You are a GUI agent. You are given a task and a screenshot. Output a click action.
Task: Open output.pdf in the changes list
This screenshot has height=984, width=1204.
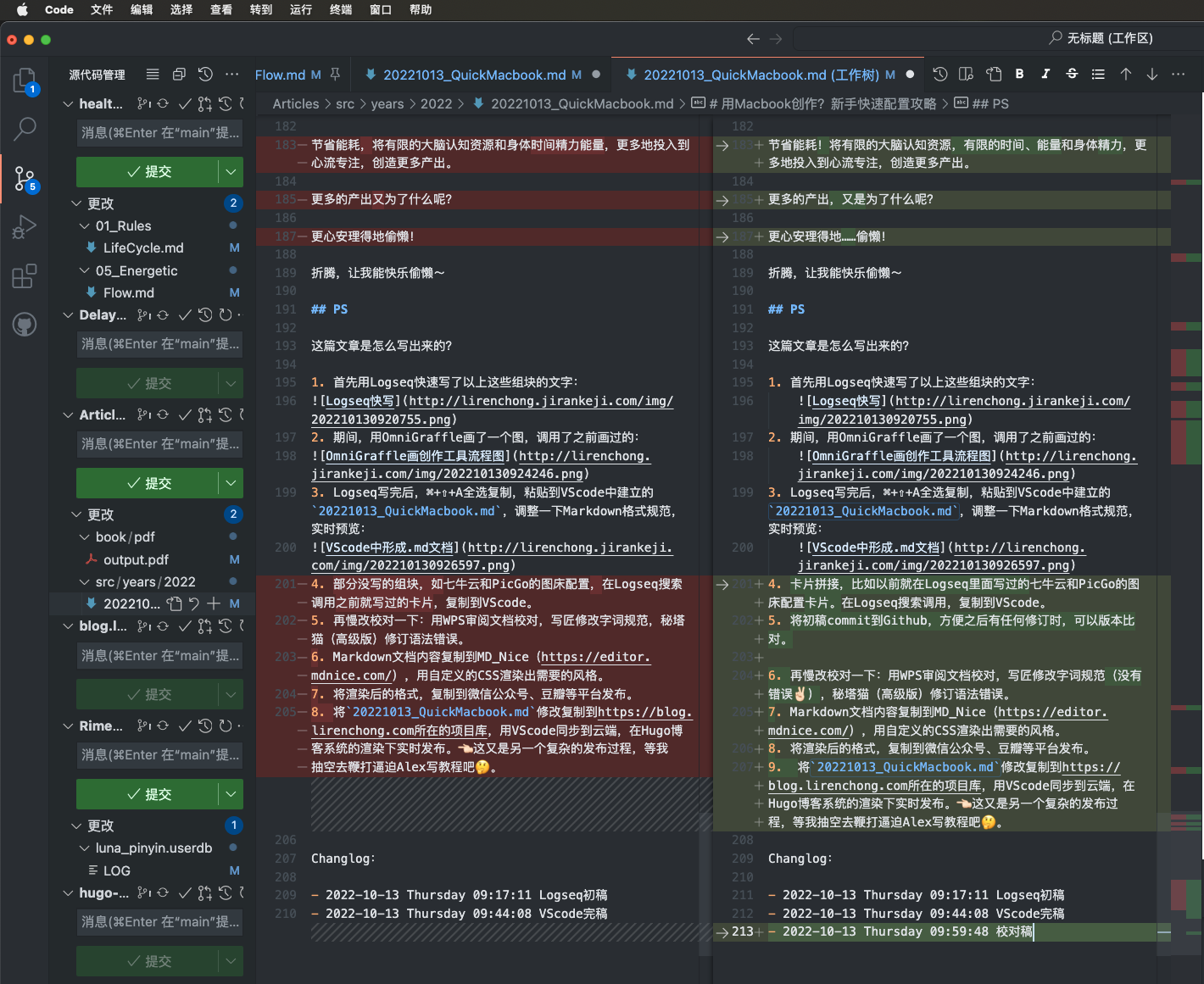point(136,559)
